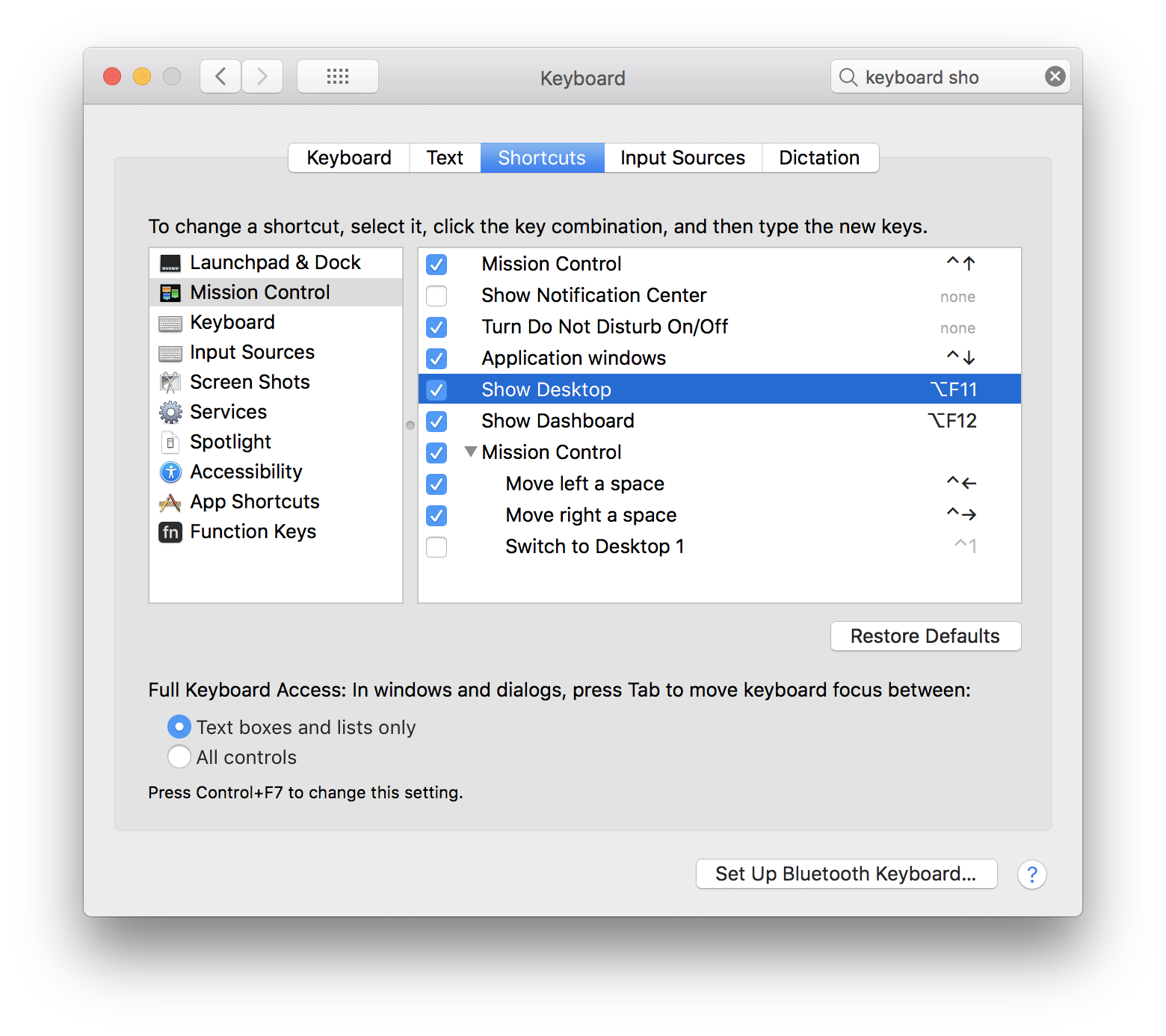Click the Keyboard category icon in list
The width and height of the screenshot is (1166, 1036).
pyautogui.click(x=170, y=323)
